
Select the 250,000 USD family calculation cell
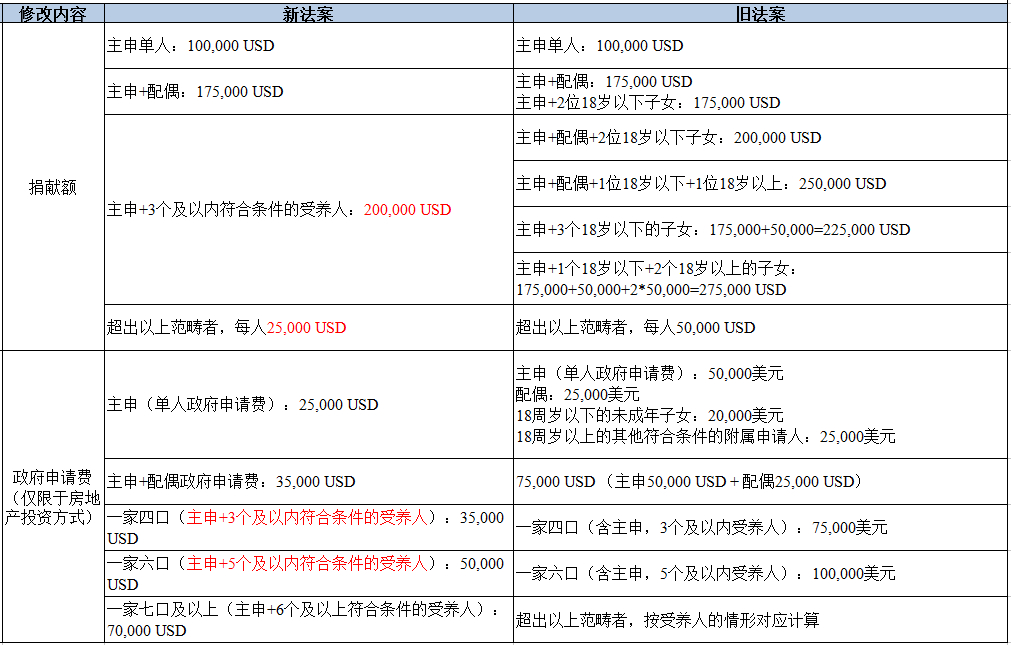coord(698,183)
